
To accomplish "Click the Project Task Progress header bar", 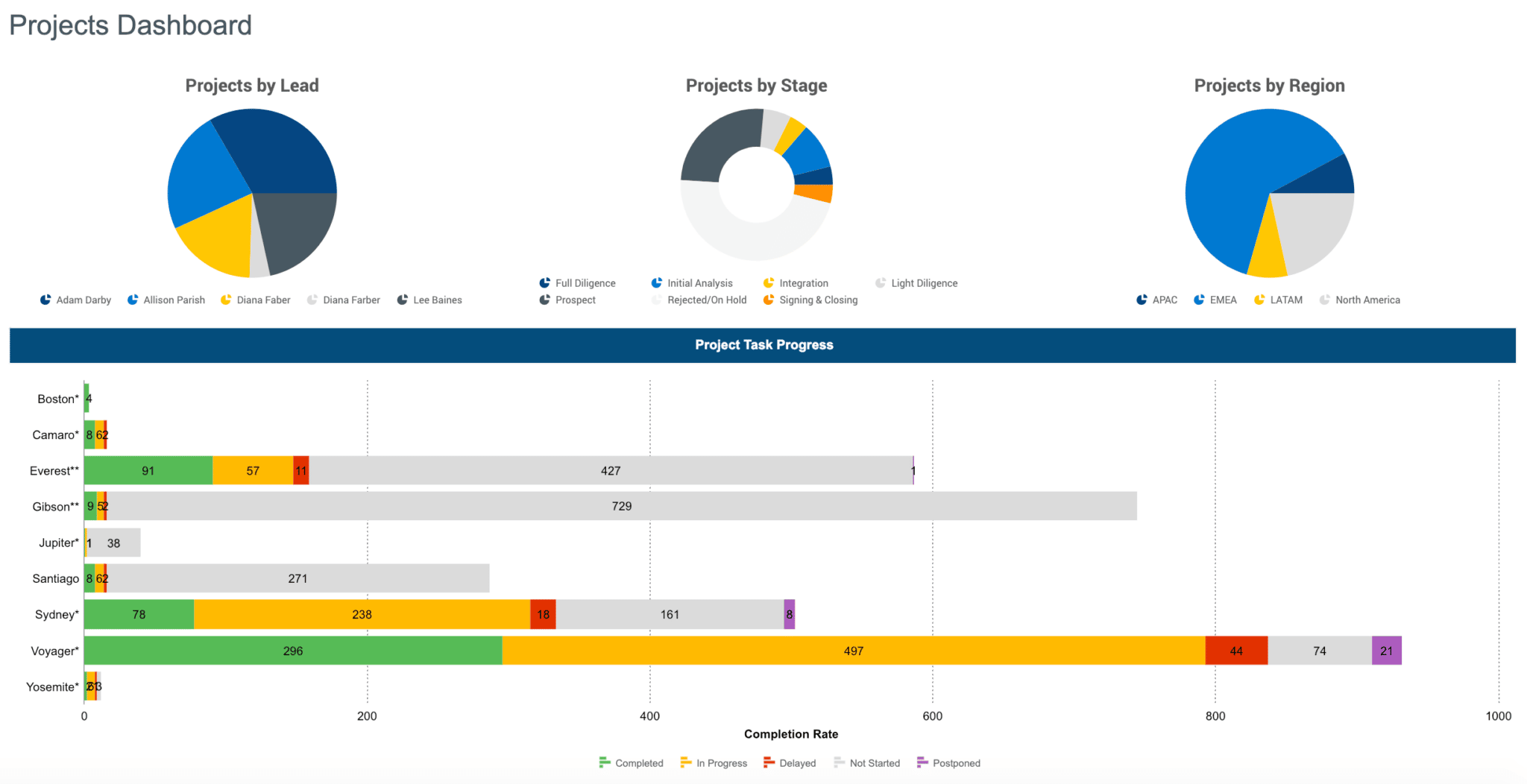I will (763, 345).
